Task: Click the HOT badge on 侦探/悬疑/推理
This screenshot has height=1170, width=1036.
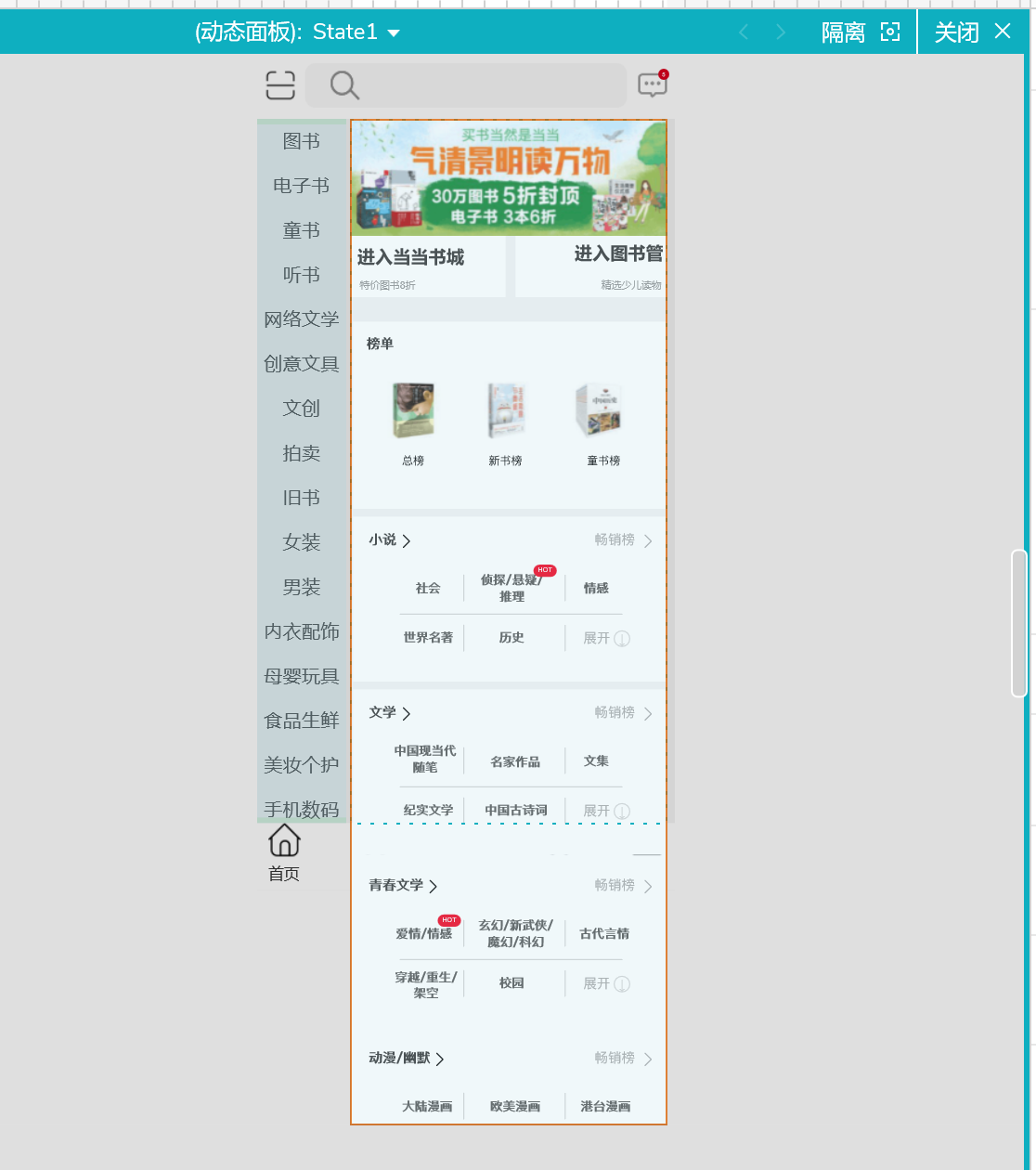Action: 545,570
